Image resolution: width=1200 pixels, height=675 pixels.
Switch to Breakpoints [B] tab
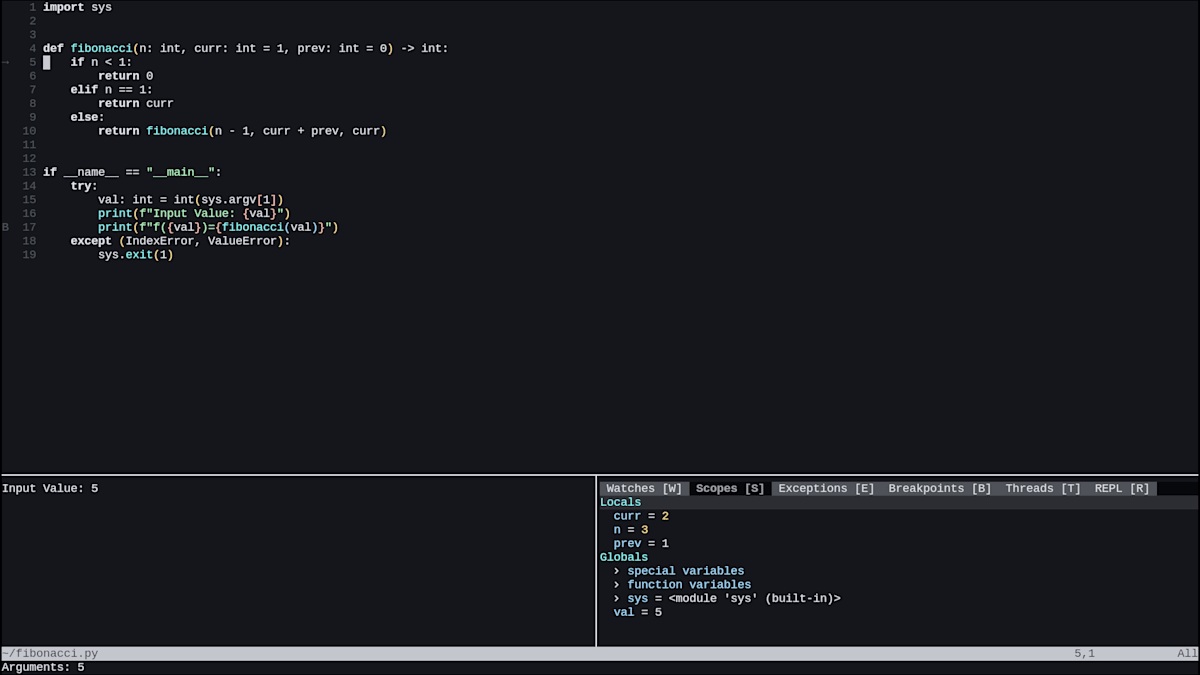[940, 489]
